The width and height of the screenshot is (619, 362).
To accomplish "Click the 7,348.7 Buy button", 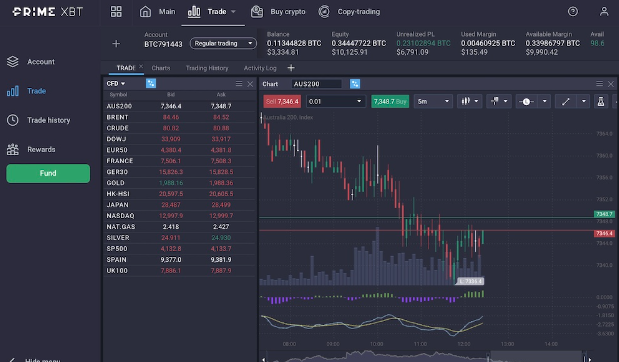I will [x=390, y=101].
